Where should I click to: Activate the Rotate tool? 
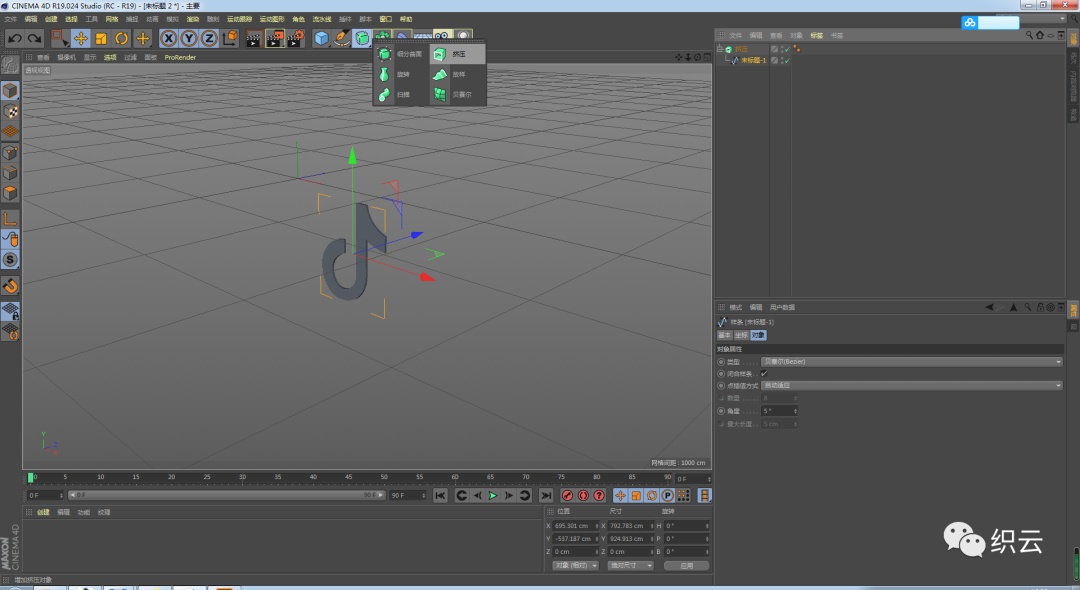pos(122,39)
